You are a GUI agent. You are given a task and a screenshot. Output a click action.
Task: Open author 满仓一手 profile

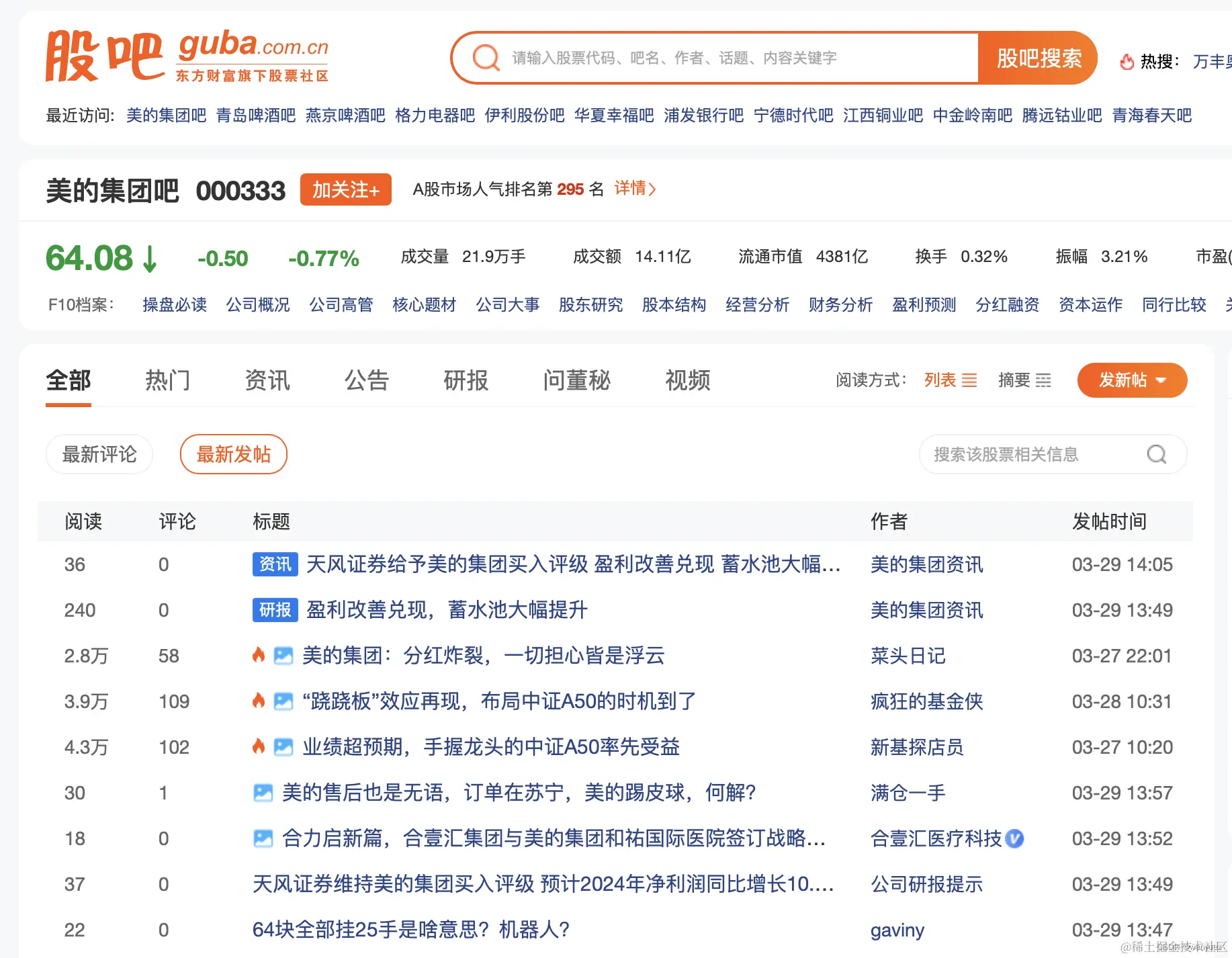click(x=908, y=793)
